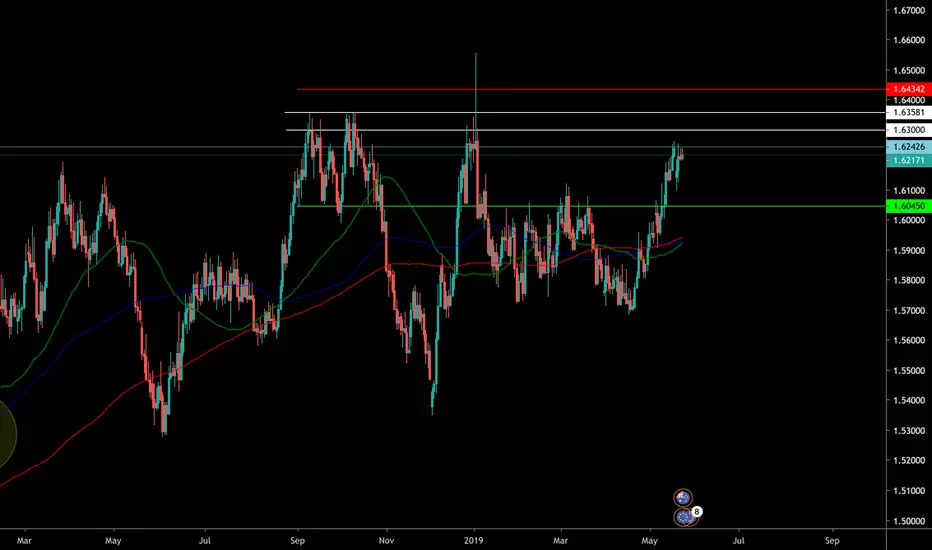Click the 1.67000 price axis value

909,10
